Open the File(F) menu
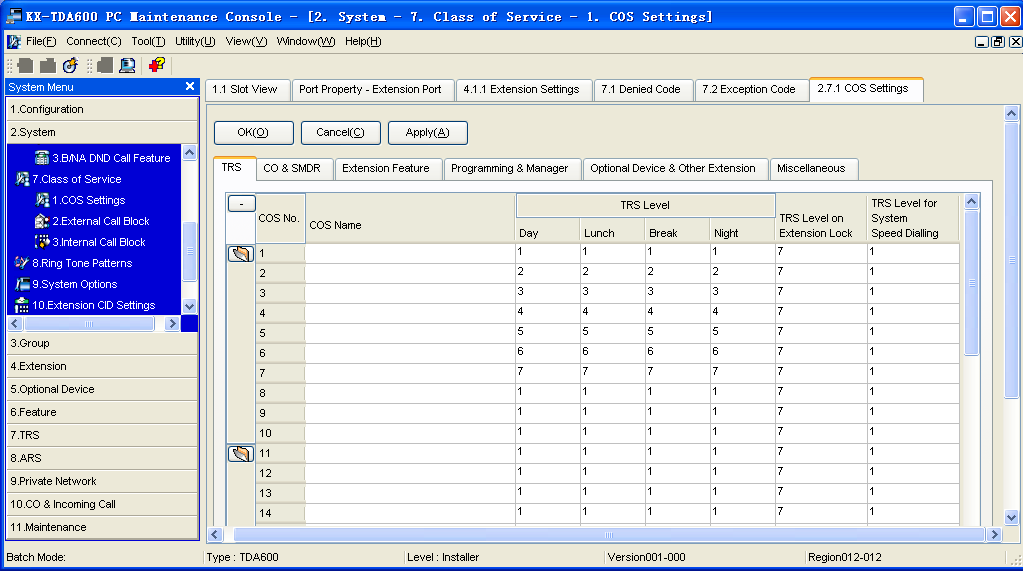This screenshot has width=1023, height=571. [41, 41]
